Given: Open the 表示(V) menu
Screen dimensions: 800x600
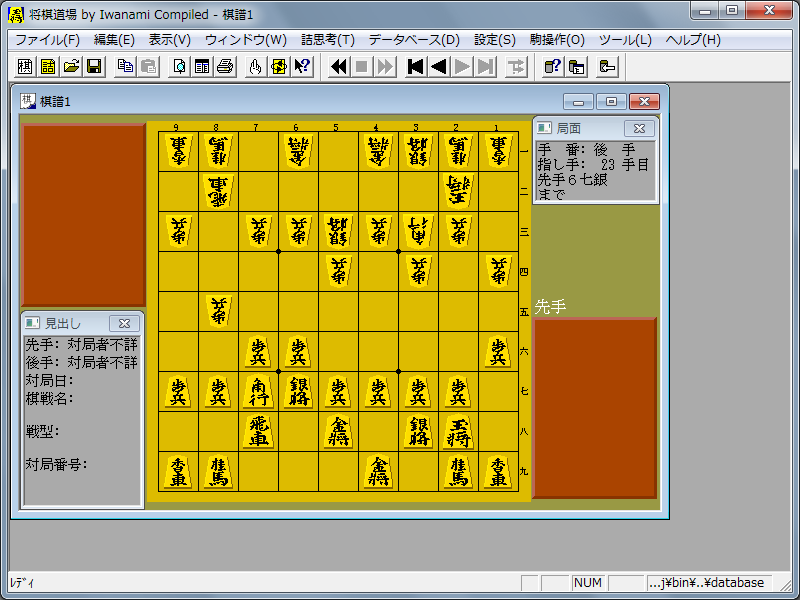Looking at the screenshot, I should click(x=169, y=40).
